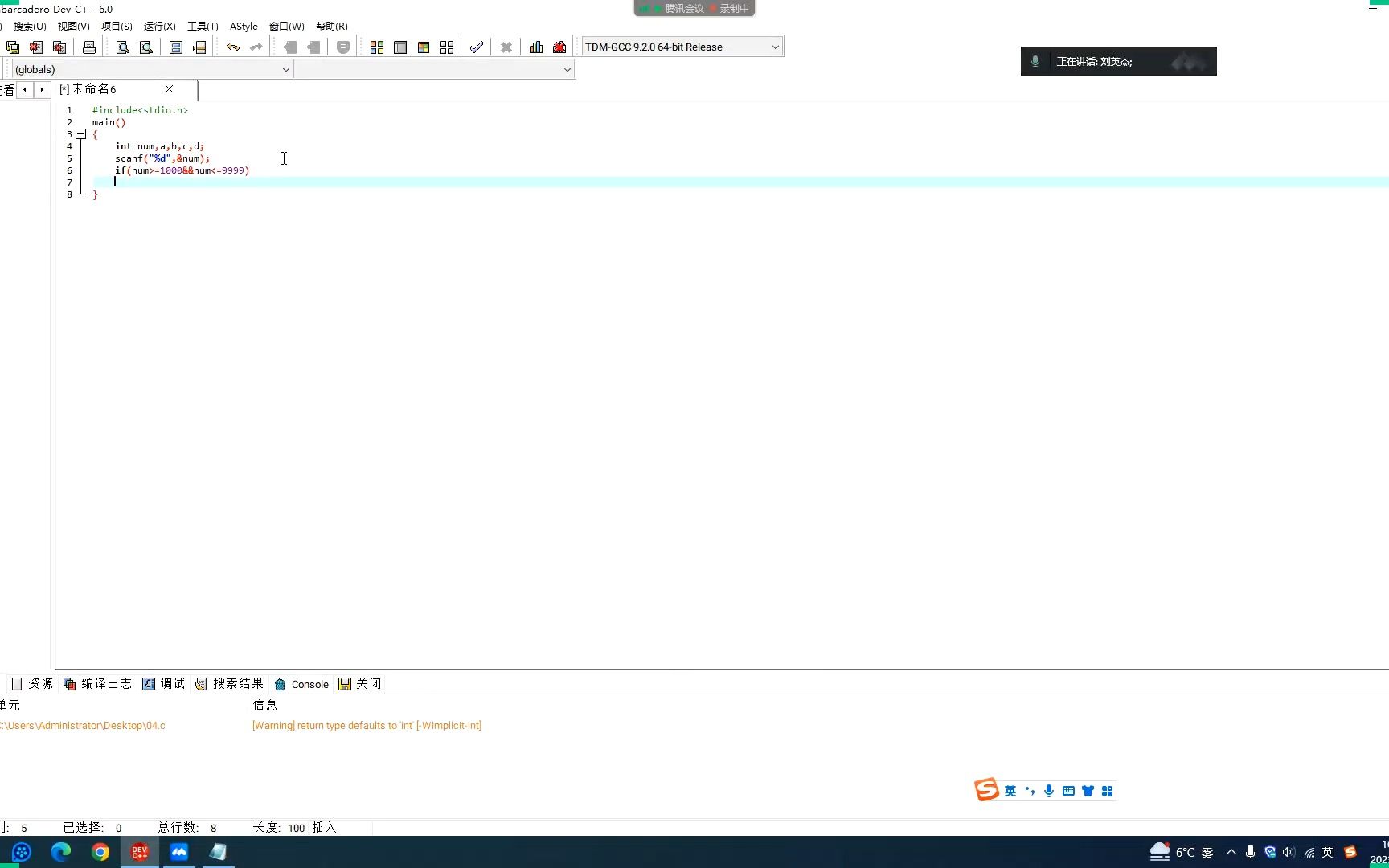Click the Unindent toolbar icon

pos(313,47)
